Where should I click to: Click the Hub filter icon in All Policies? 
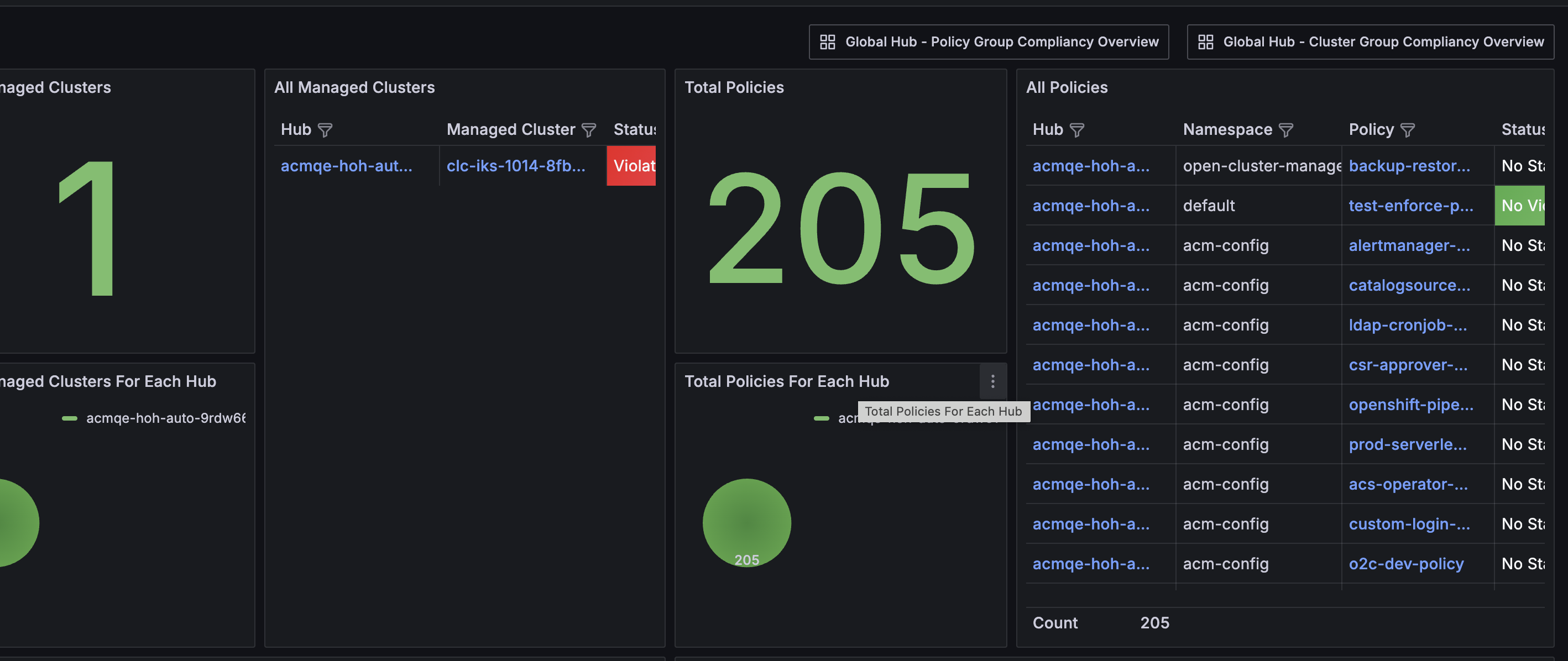point(1077,130)
